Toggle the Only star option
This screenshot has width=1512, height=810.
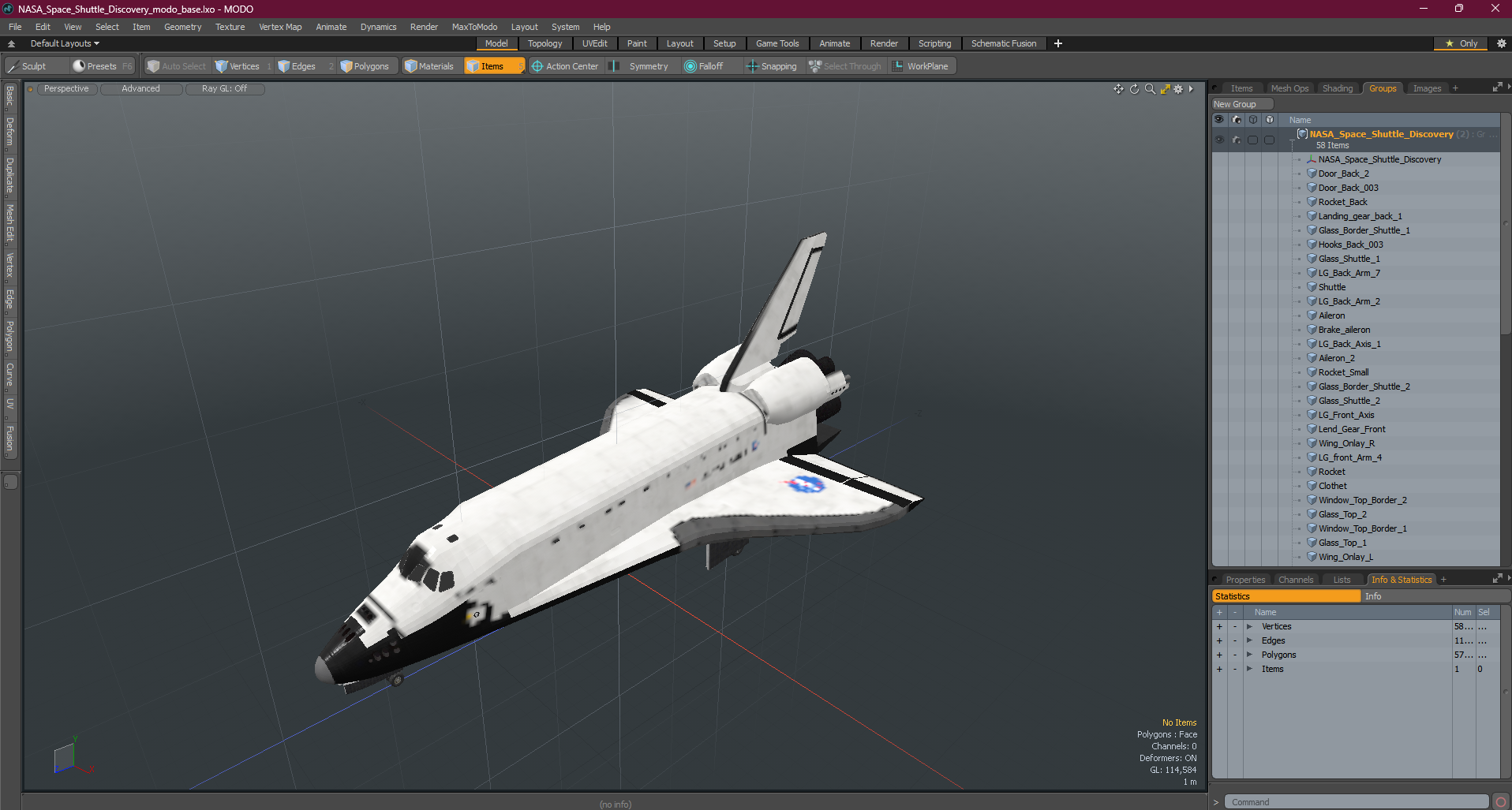coord(1461,43)
